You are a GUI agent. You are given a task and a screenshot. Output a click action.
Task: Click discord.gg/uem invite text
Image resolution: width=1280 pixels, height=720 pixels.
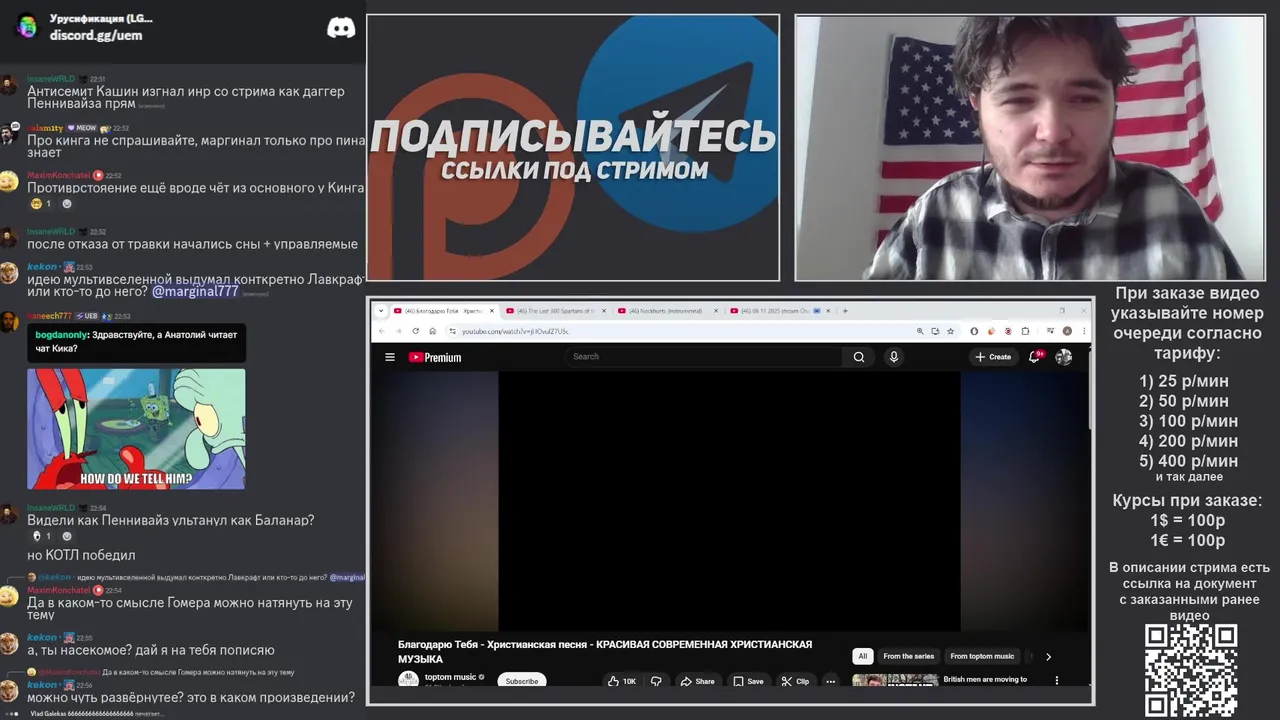96,35
